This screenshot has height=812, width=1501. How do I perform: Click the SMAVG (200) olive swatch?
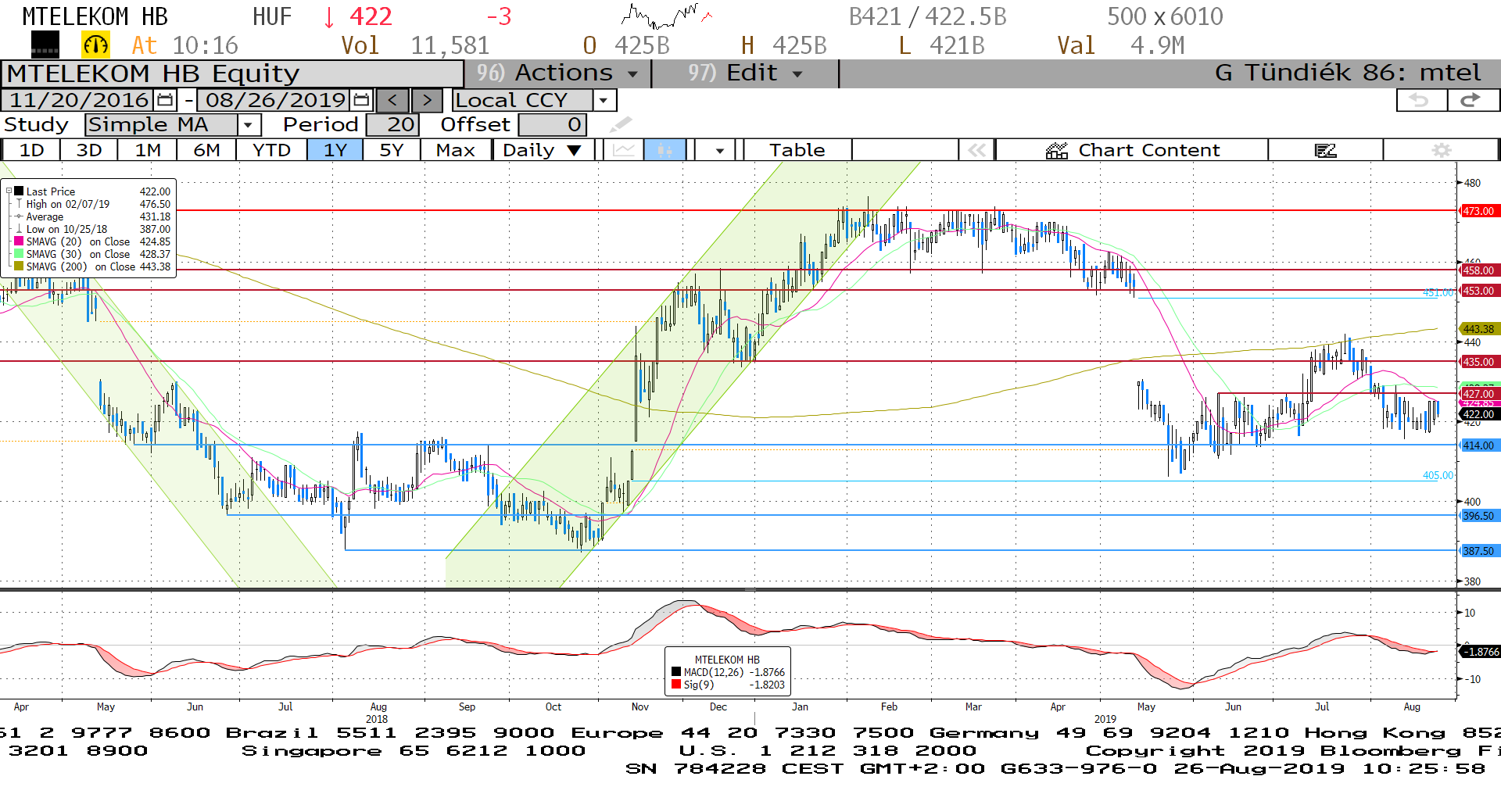click(x=19, y=266)
